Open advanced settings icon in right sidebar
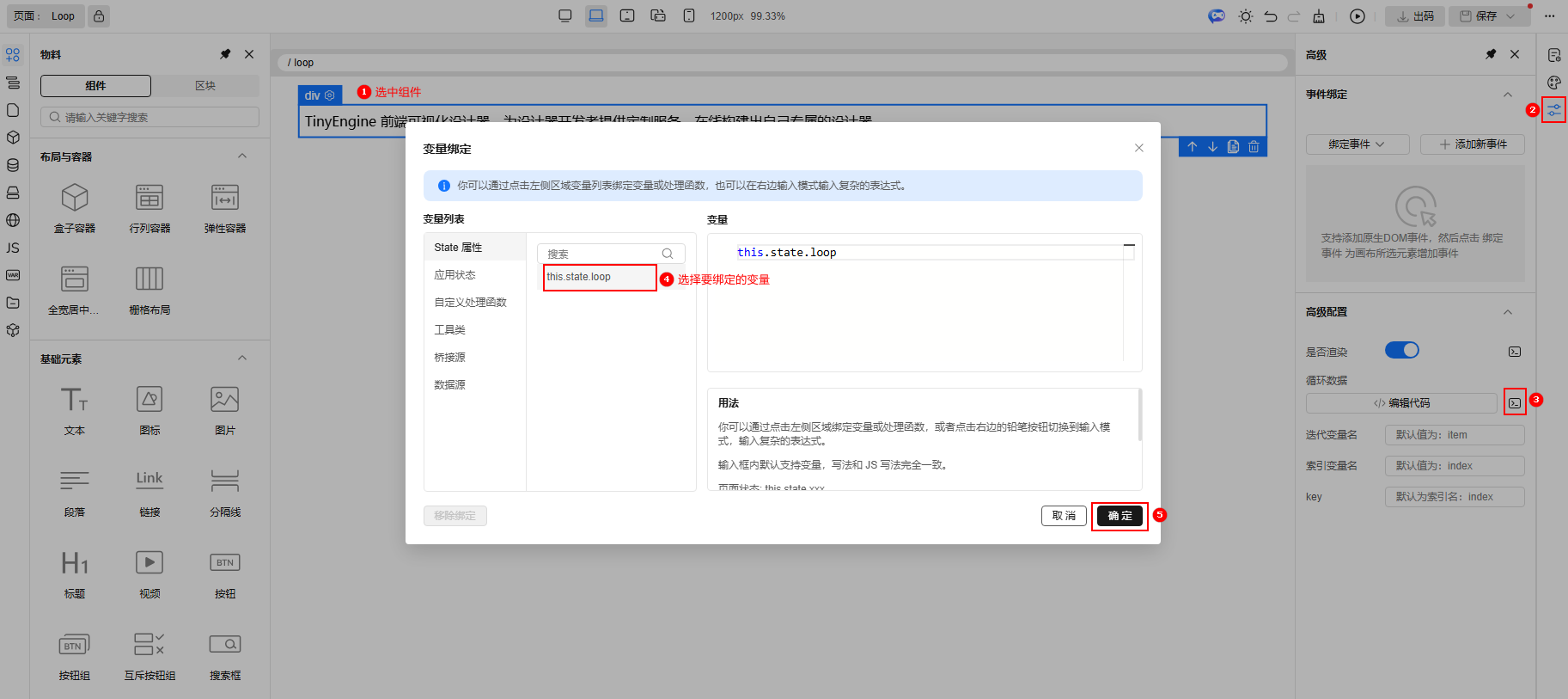 coord(1553,110)
